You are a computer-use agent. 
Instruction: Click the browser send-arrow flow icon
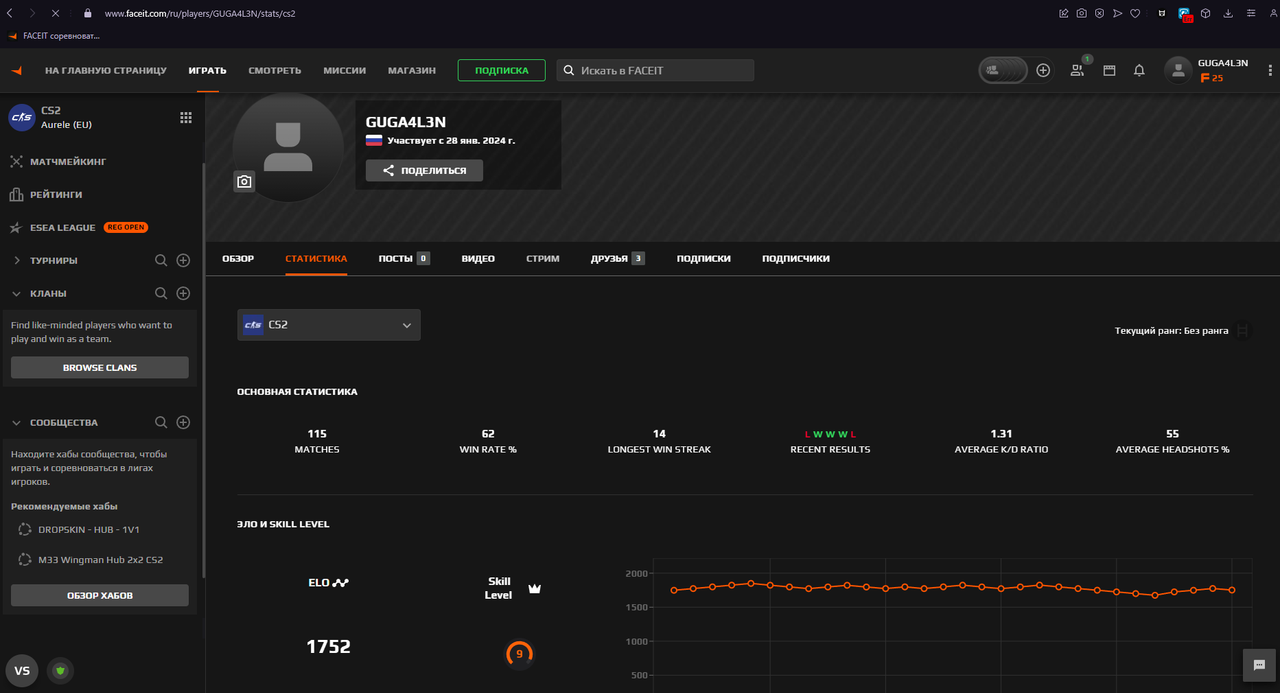coord(1117,14)
